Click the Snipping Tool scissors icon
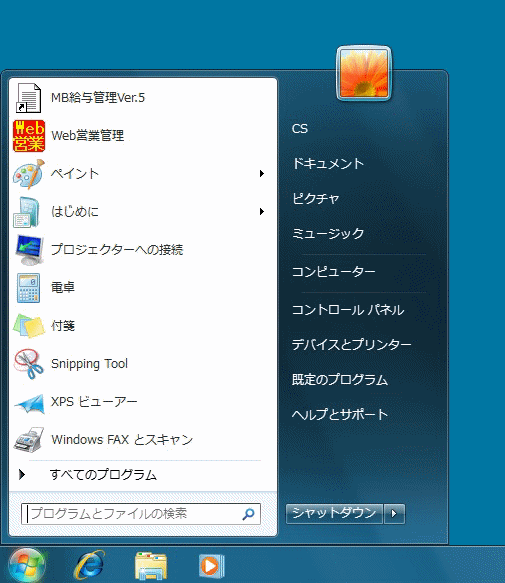Viewport: 505px width, 583px height. (x=29, y=364)
